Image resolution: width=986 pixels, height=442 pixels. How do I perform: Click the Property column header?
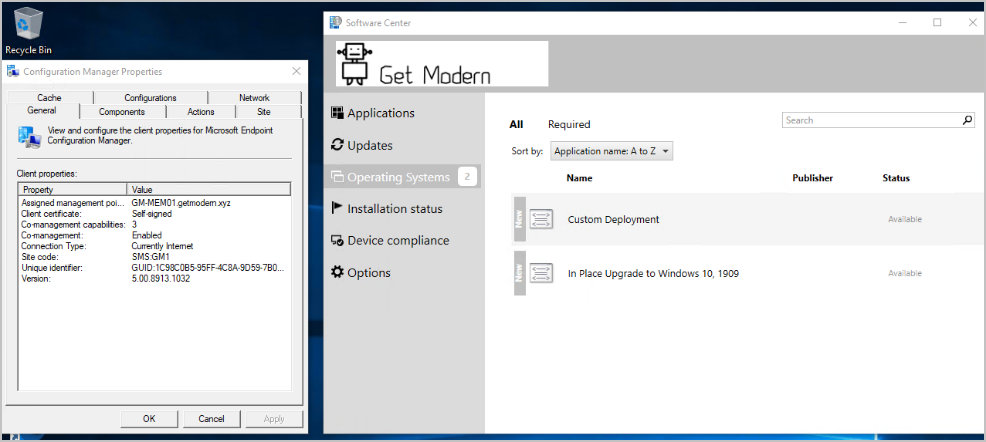click(72, 189)
